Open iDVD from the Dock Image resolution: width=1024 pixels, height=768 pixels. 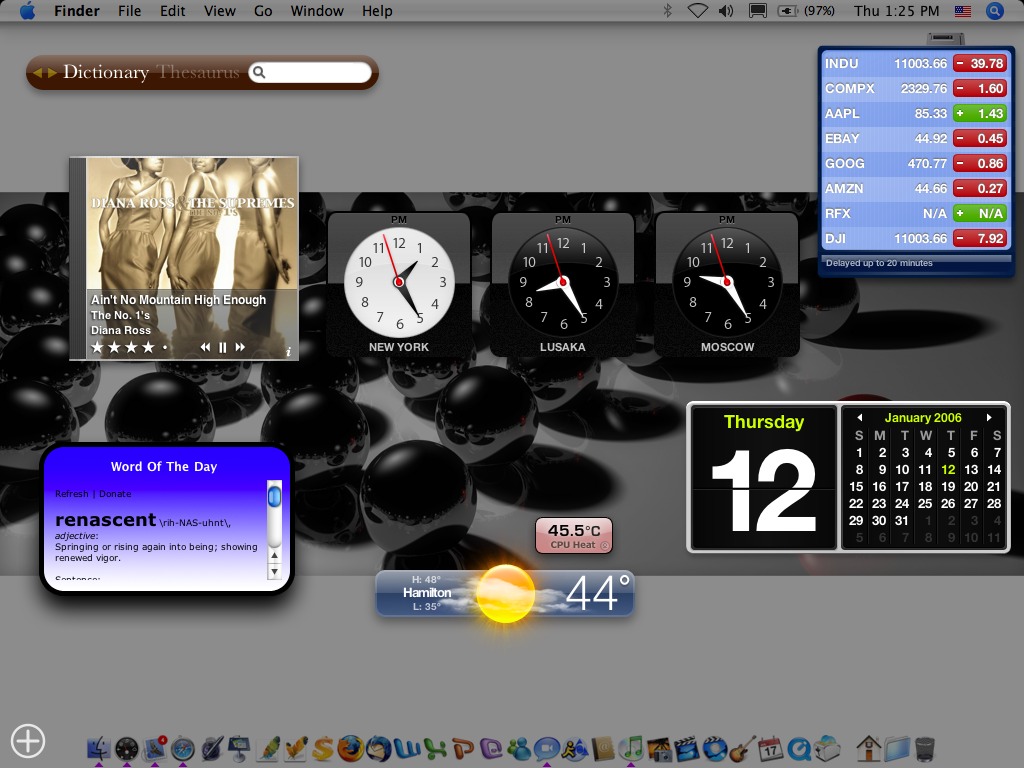click(714, 748)
